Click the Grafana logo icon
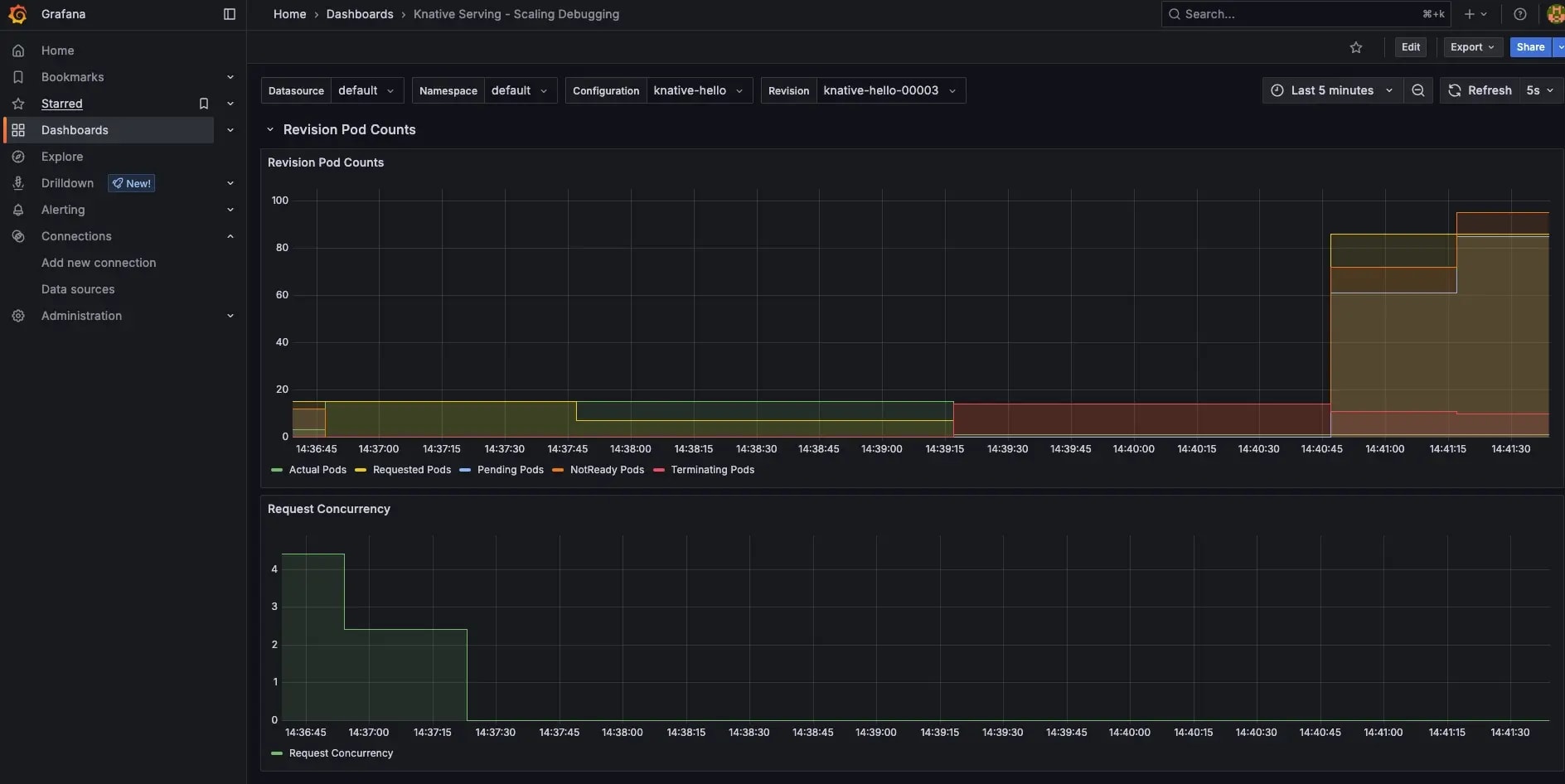The height and width of the screenshot is (784, 1565). tap(17, 14)
